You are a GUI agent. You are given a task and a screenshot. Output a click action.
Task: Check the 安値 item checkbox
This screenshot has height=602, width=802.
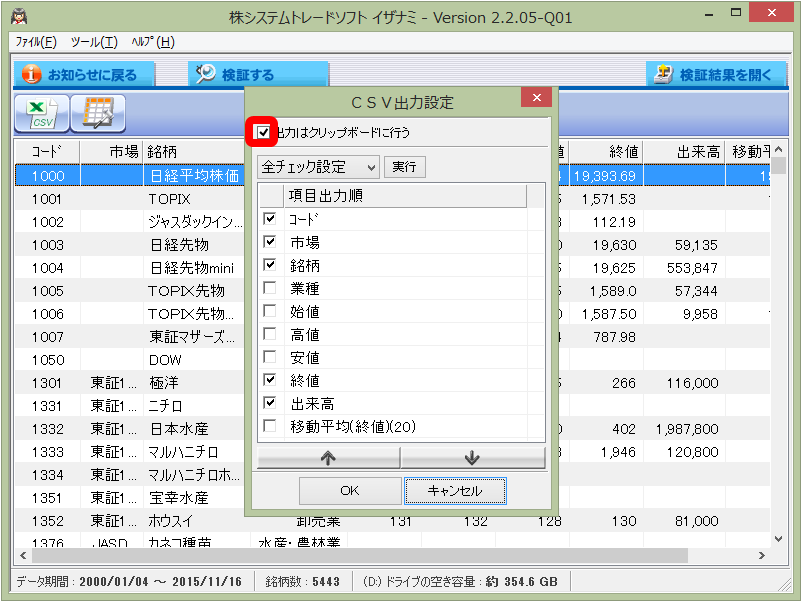pos(270,357)
